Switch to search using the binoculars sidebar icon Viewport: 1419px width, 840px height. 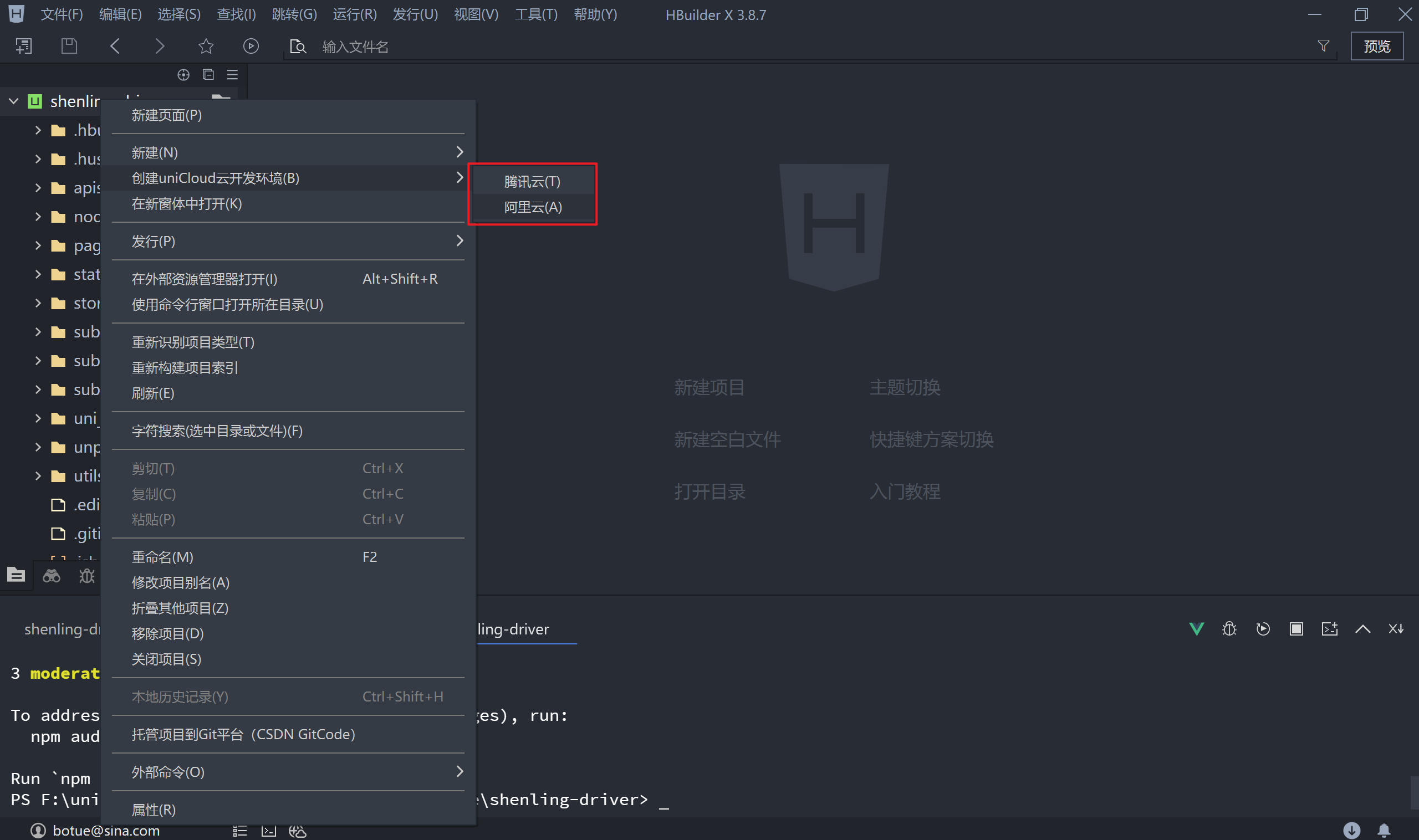(x=51, y=575)
